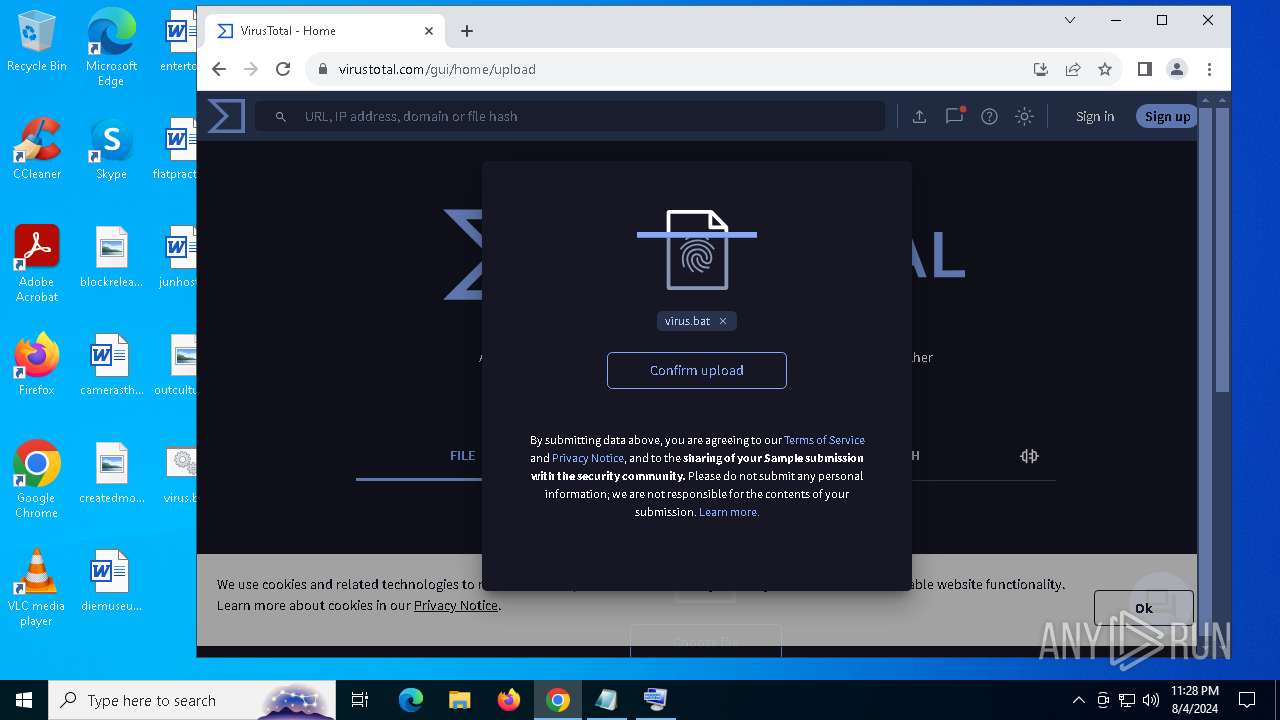1280x720 pixels.
Task: Open Firefox desktop shortcut
Action: (x=37, y=365)
